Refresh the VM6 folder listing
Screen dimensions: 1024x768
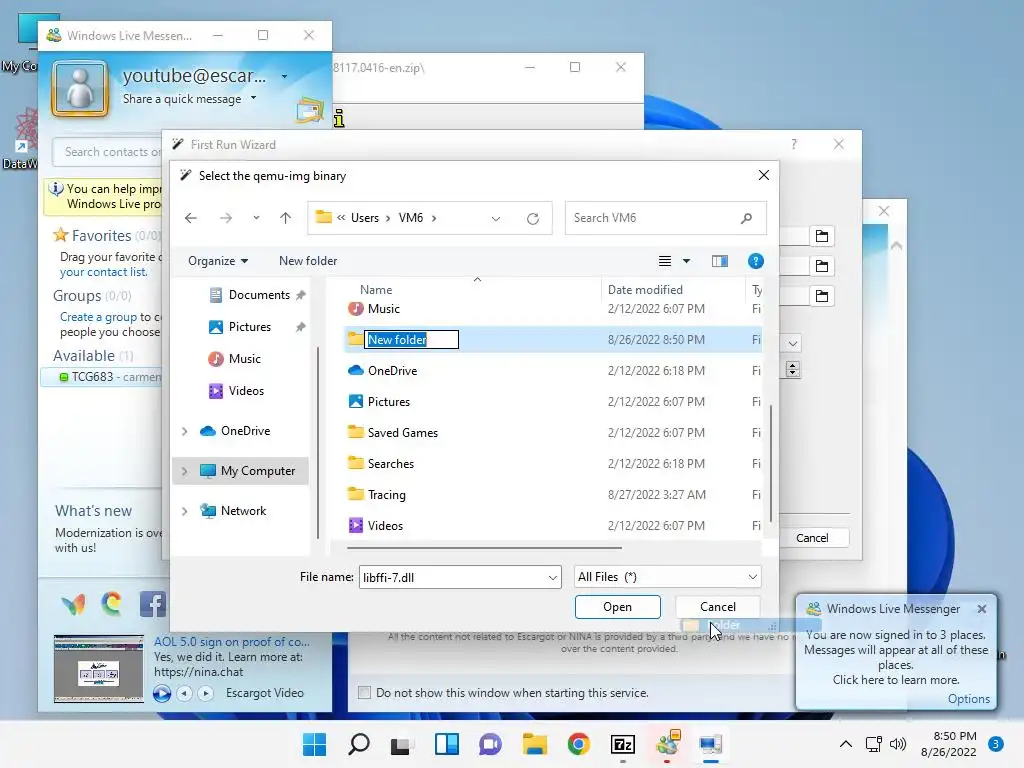click(x=533, y=219)
